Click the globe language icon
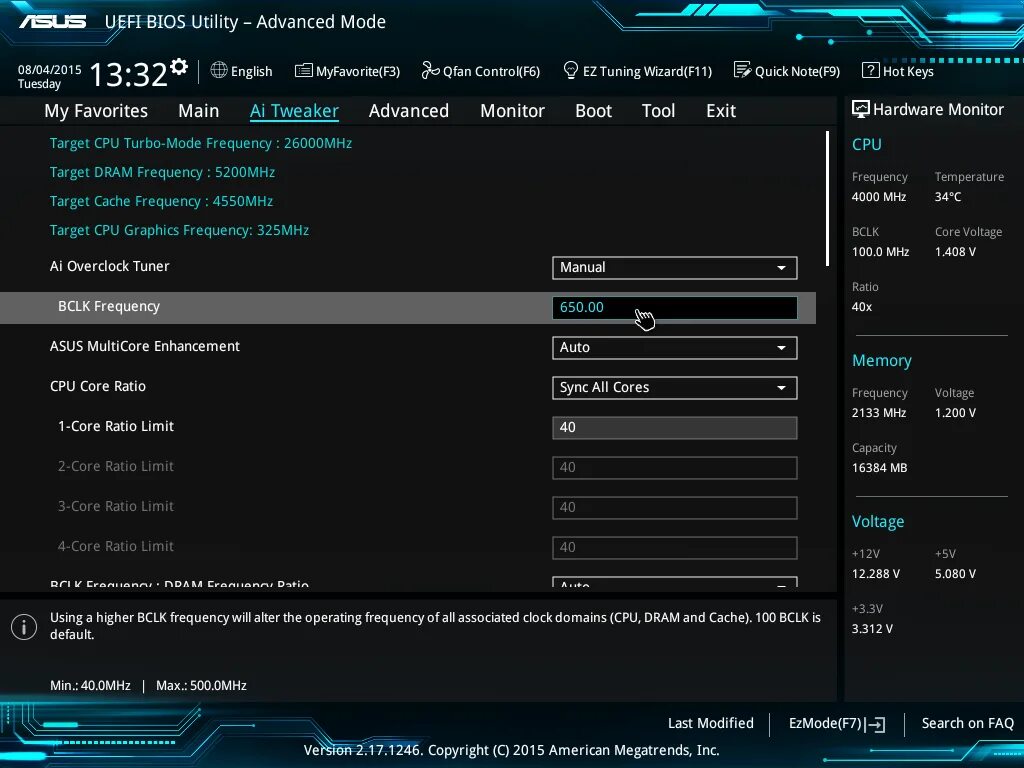The width and height of the screenshot is (1024, 768). [x=219, y=70]
